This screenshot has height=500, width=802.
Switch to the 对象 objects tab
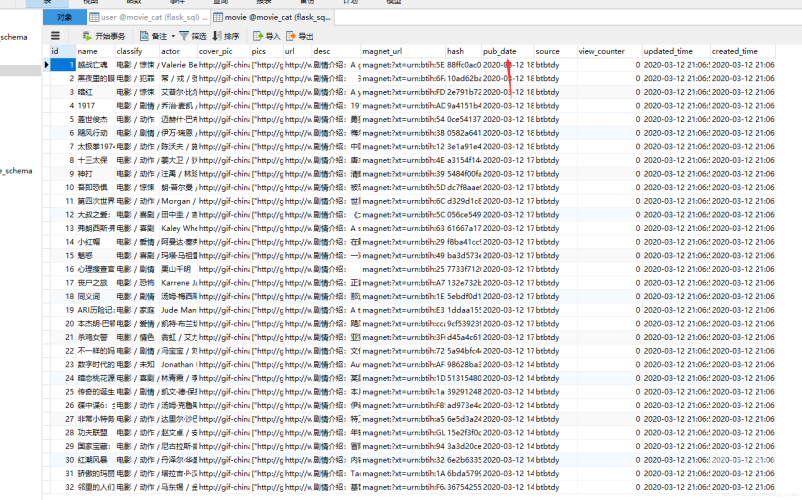[64, 17]
